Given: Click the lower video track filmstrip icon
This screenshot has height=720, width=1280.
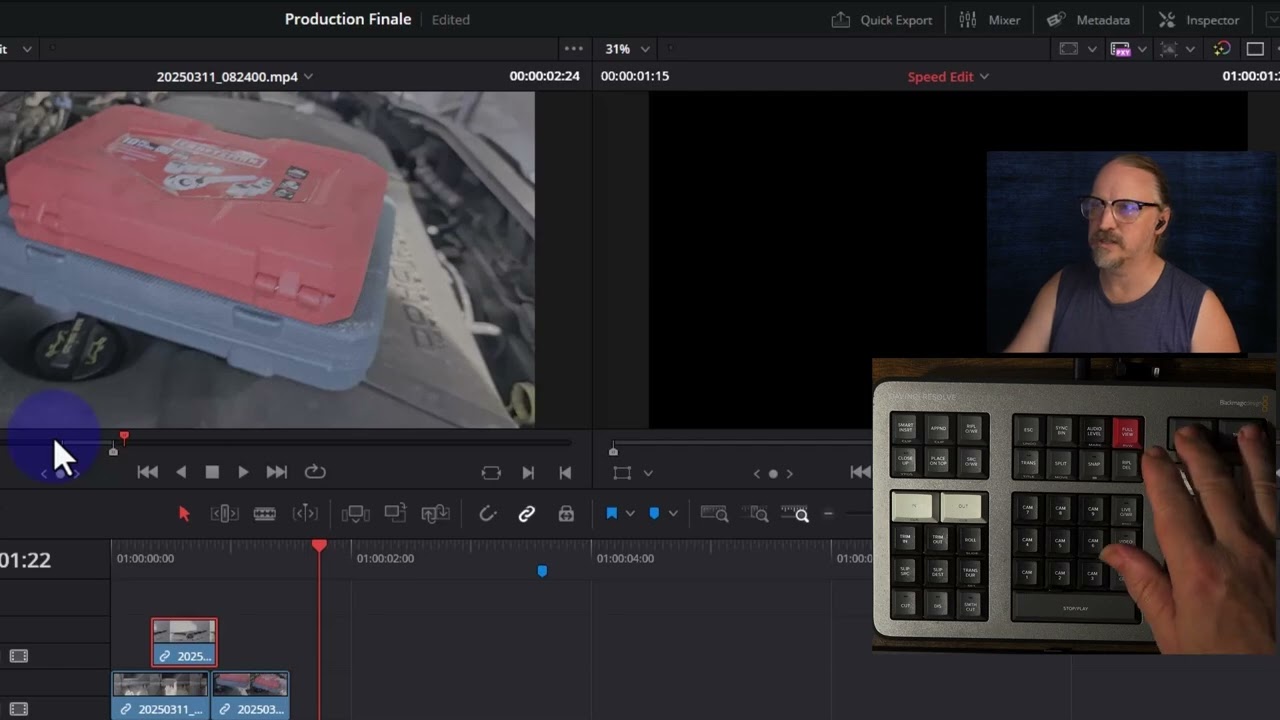Looking at the screenshot, I should 18,709.
